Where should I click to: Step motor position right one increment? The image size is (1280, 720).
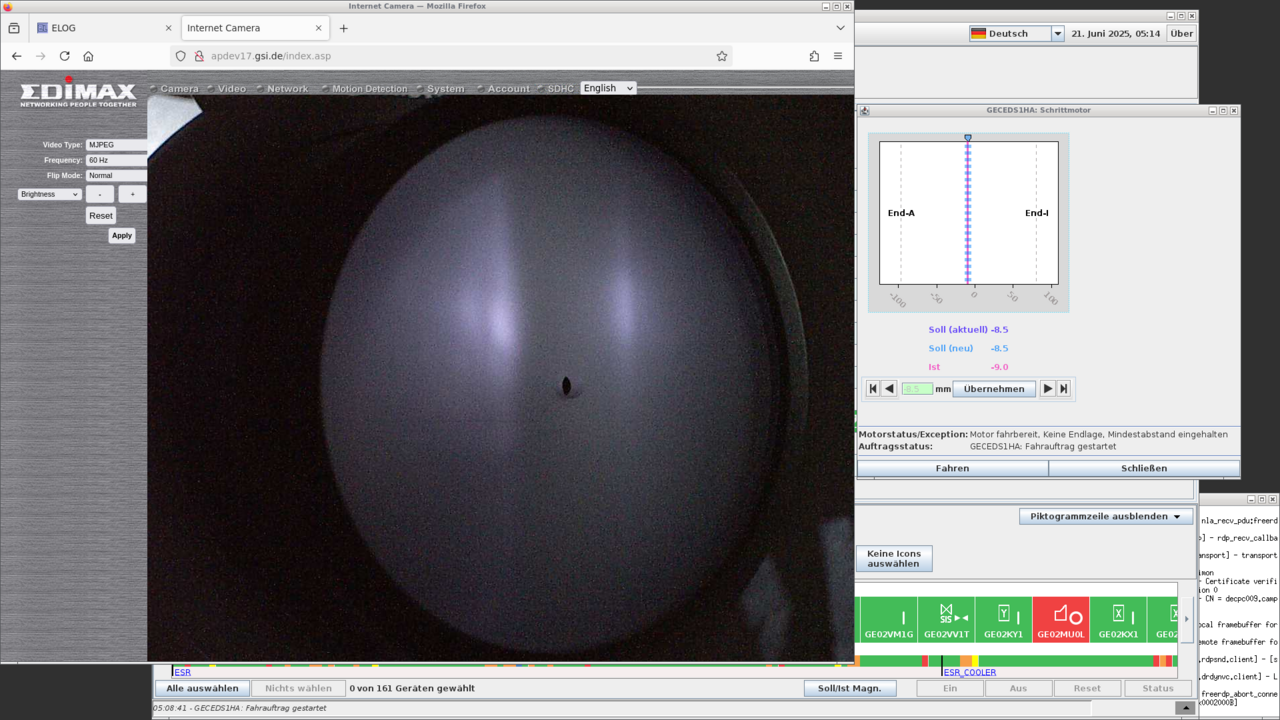1047,389
